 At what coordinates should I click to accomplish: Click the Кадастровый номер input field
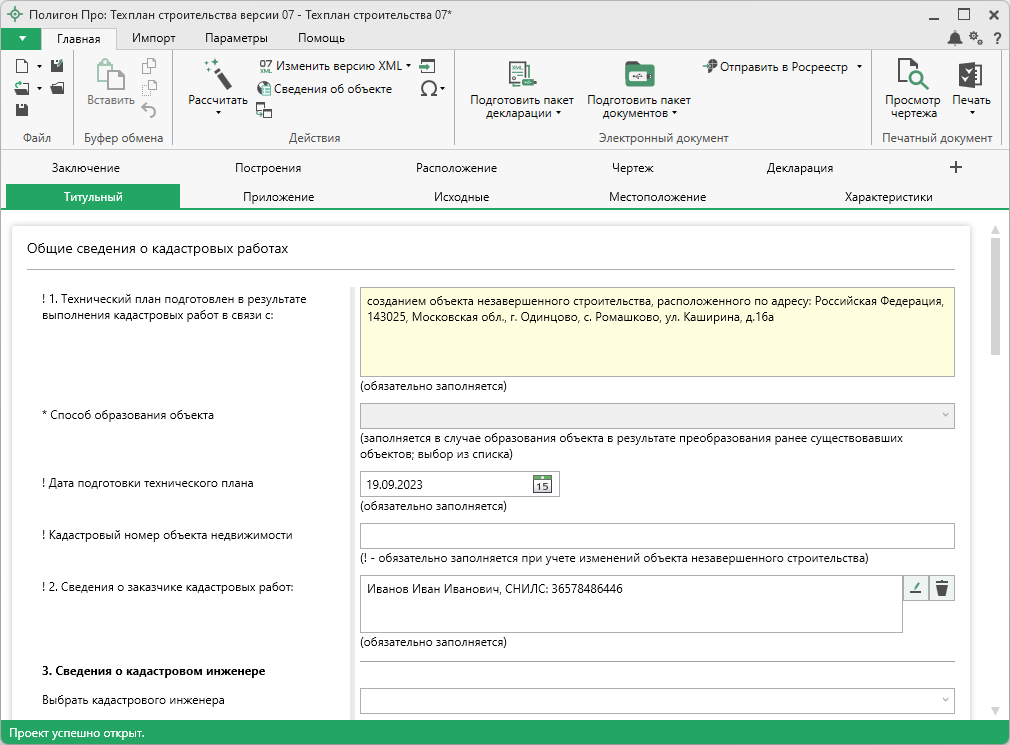pos(656,536)
